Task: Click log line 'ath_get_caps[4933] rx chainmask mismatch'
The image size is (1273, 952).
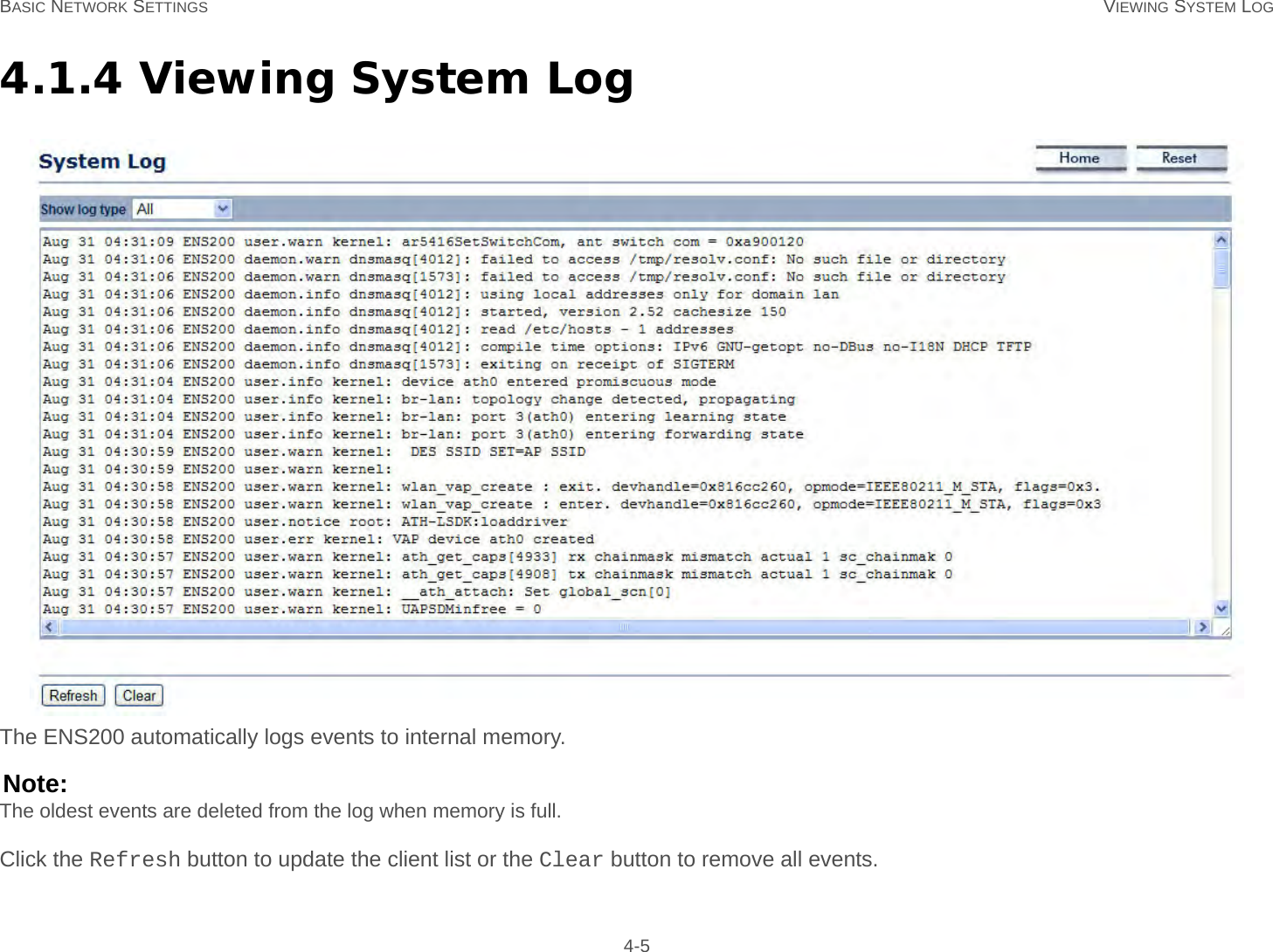Action: pyautogui.click(x=498, y=556)
